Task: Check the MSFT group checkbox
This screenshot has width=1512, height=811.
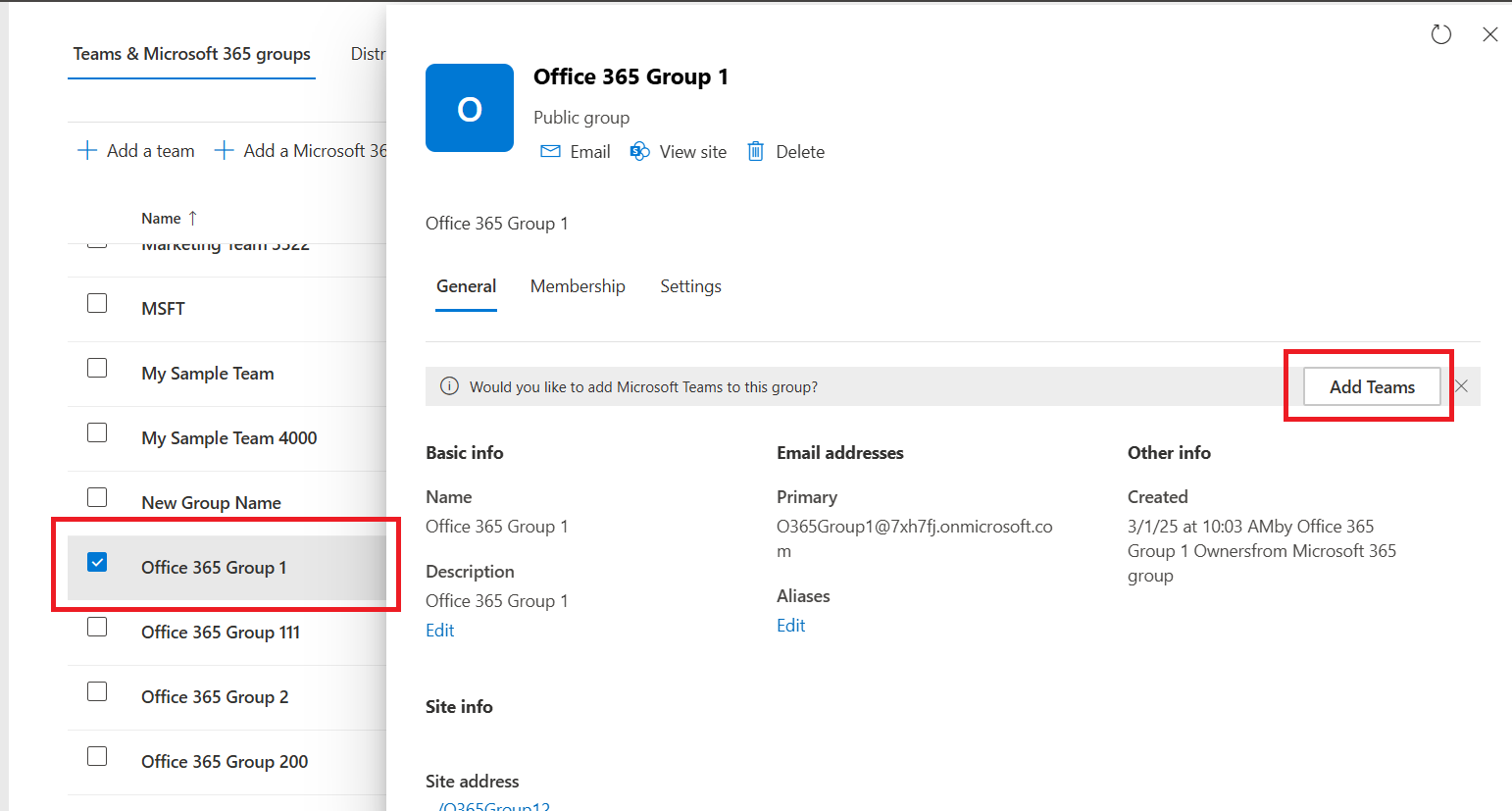Action: [97, 303]
